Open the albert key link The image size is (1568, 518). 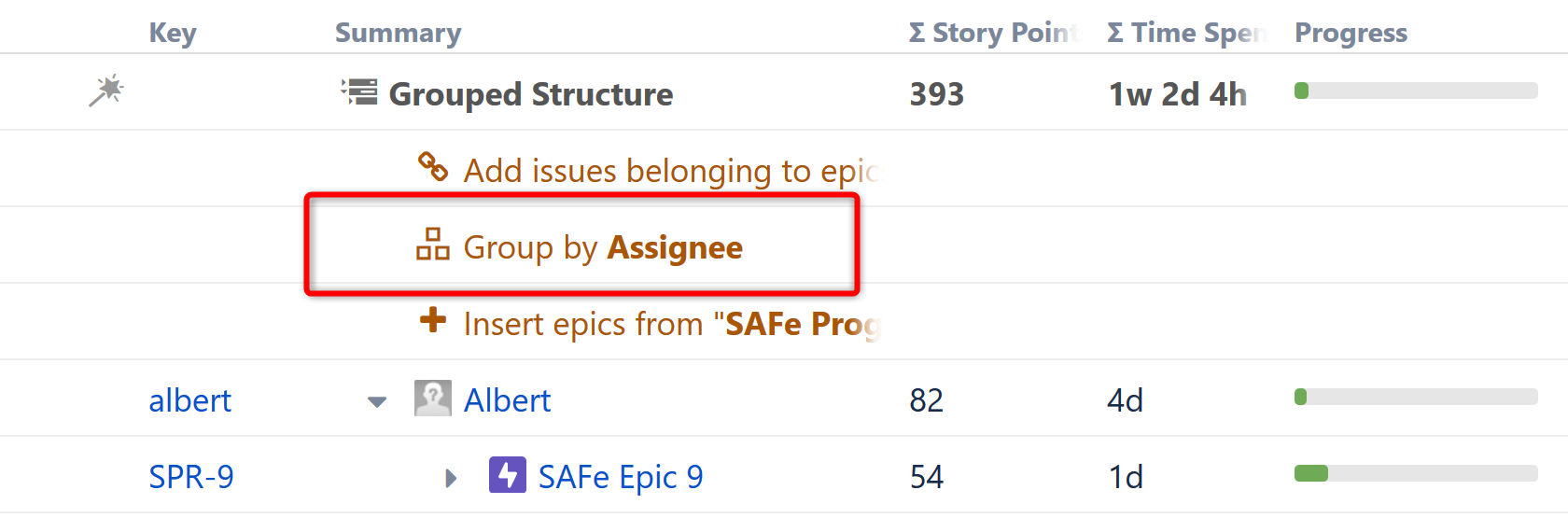189,400
